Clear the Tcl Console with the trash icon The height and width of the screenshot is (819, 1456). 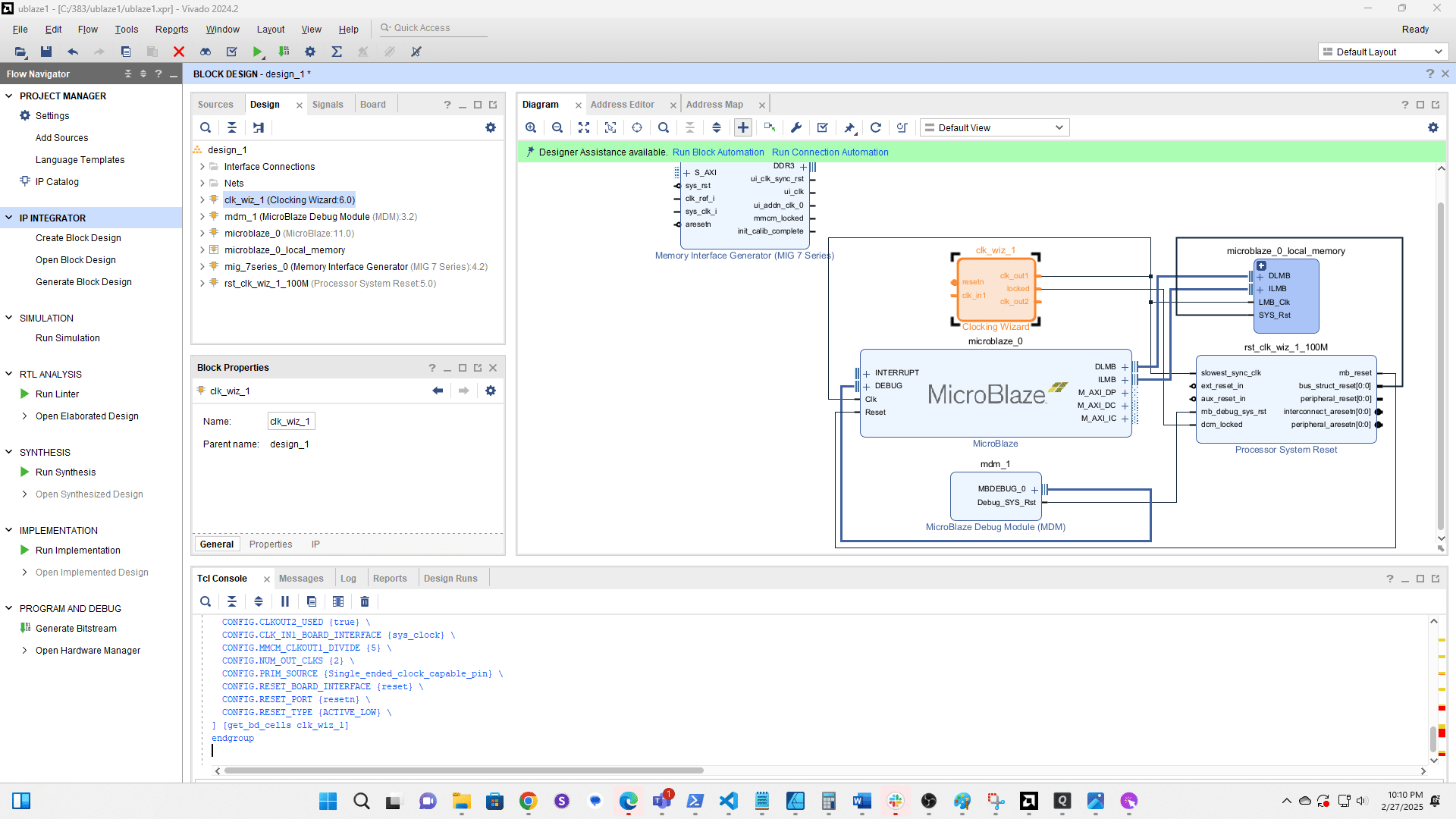tap(365, 601)
